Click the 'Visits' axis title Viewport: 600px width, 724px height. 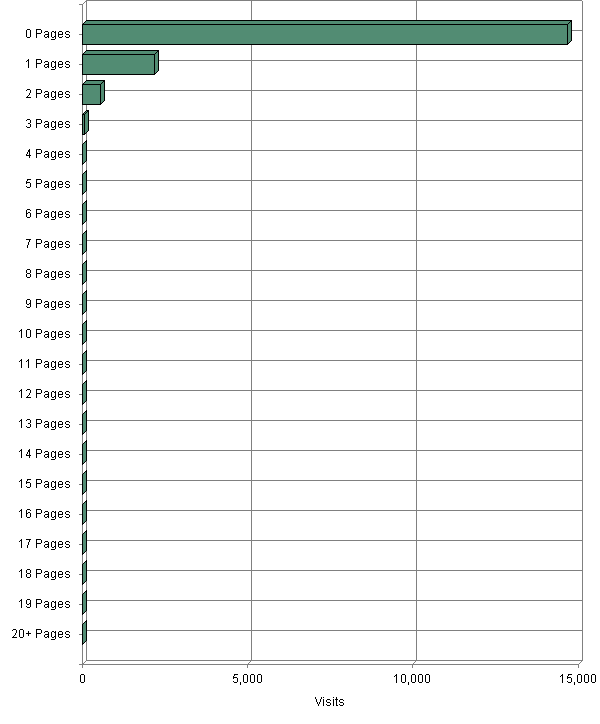pos(329,702)
